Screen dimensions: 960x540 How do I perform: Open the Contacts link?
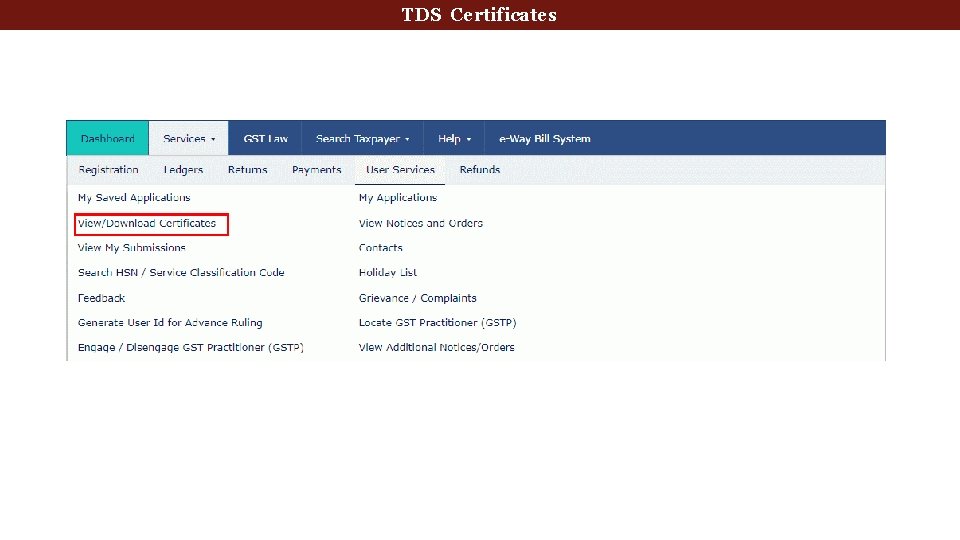click(380, 247)
